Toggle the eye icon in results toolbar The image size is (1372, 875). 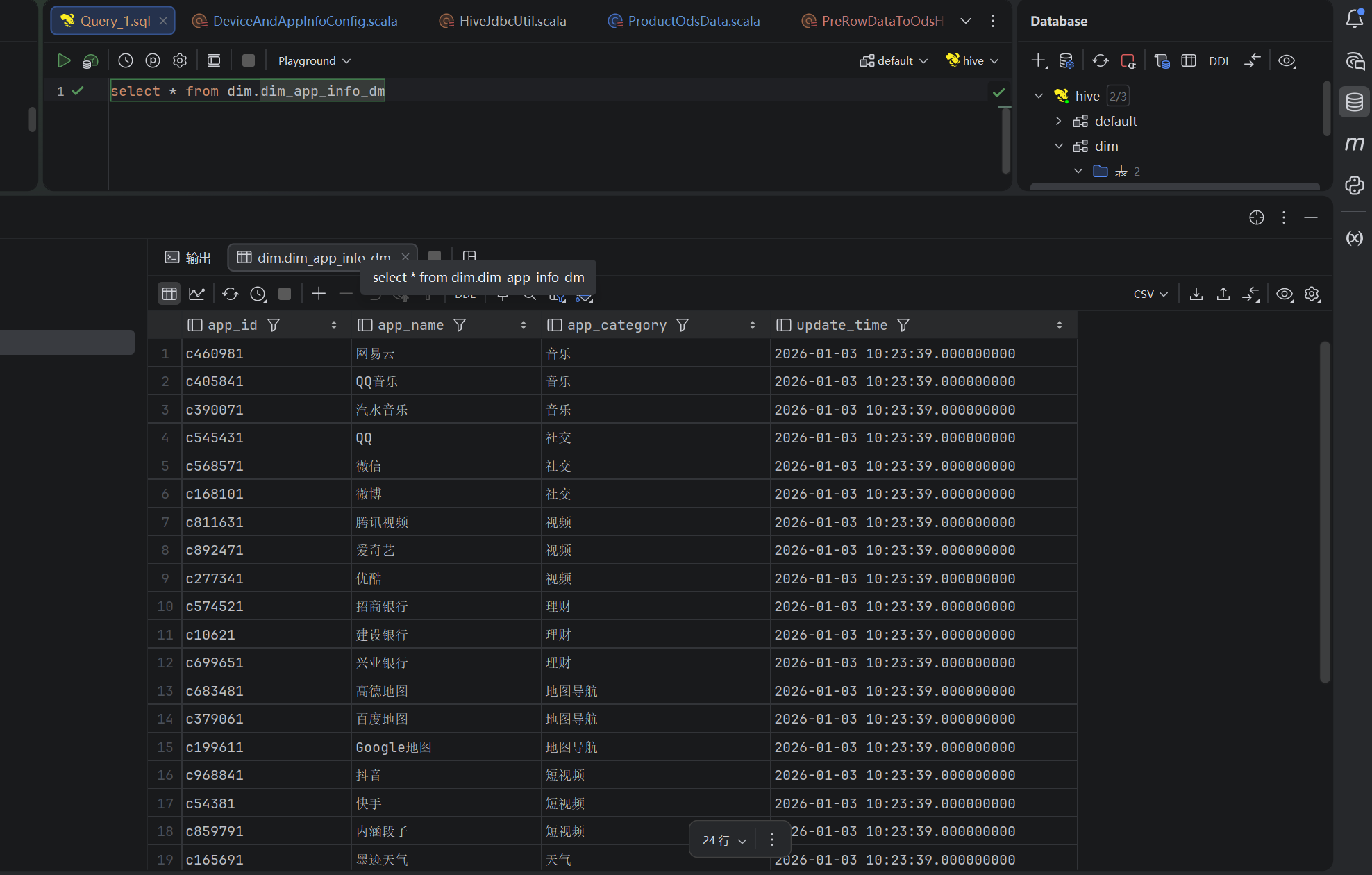coord(1285,294)
